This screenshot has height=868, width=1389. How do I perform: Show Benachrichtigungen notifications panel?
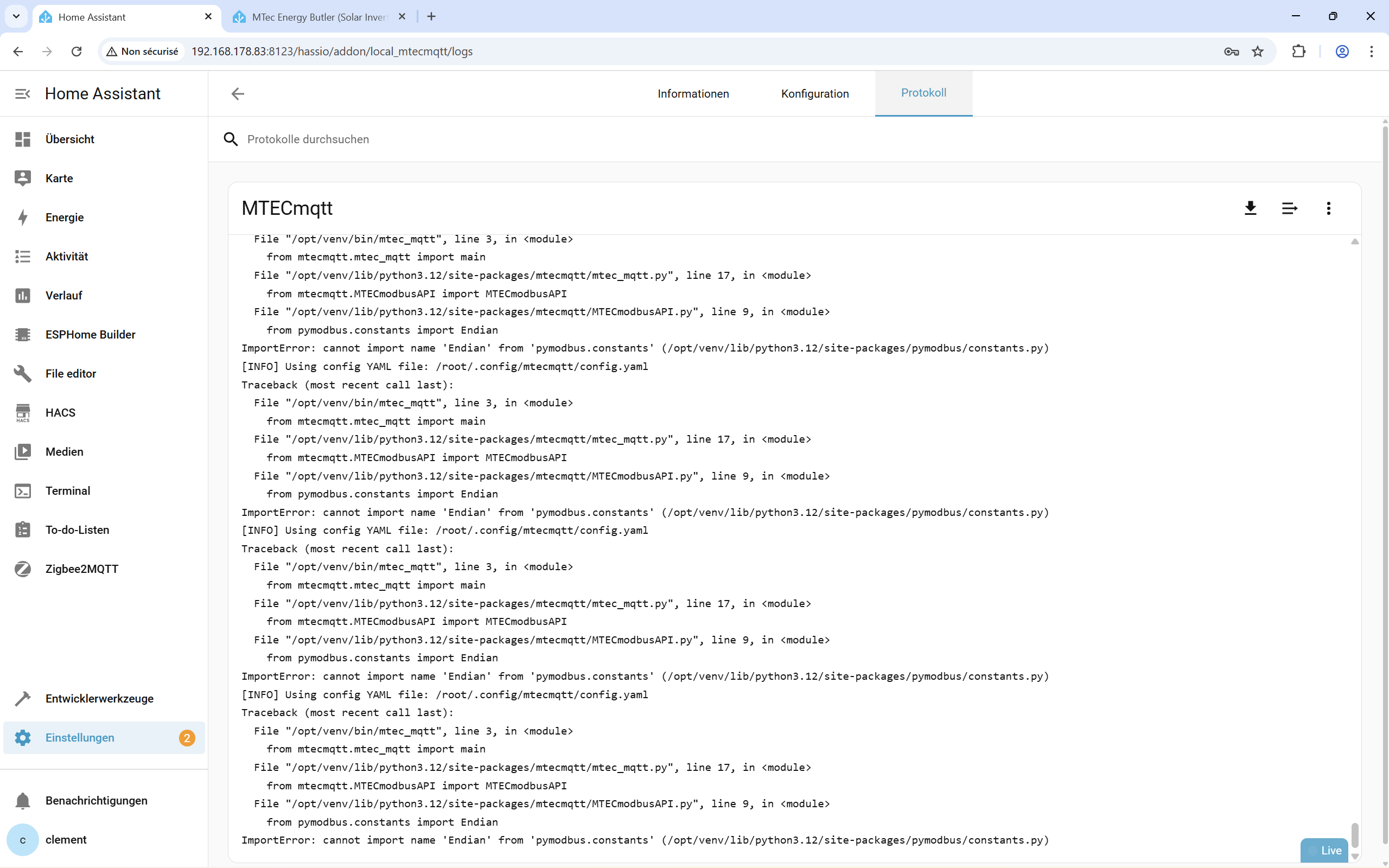pyautogui.click(x=96, y=800)
